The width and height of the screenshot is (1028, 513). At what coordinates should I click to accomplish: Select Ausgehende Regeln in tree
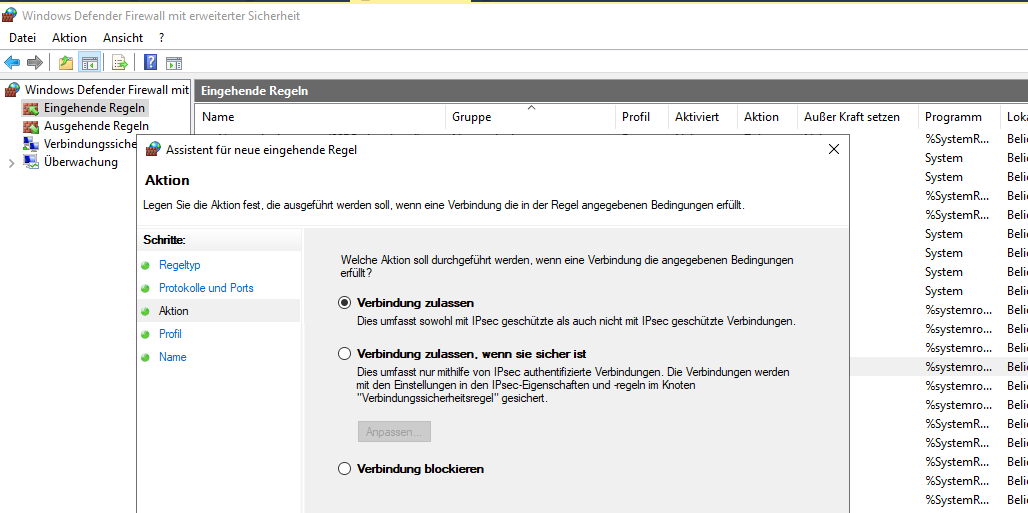96,126
